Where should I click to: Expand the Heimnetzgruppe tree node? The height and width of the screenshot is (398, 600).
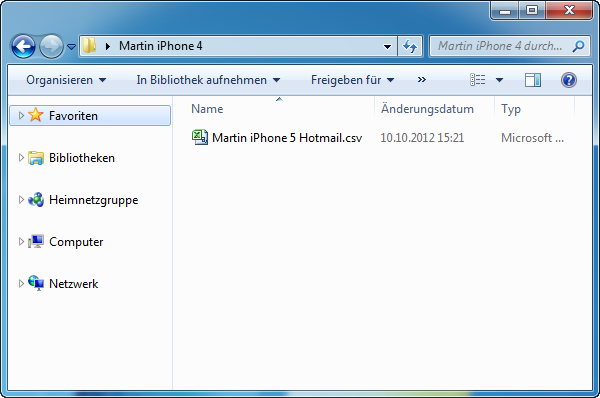(21, 199)
